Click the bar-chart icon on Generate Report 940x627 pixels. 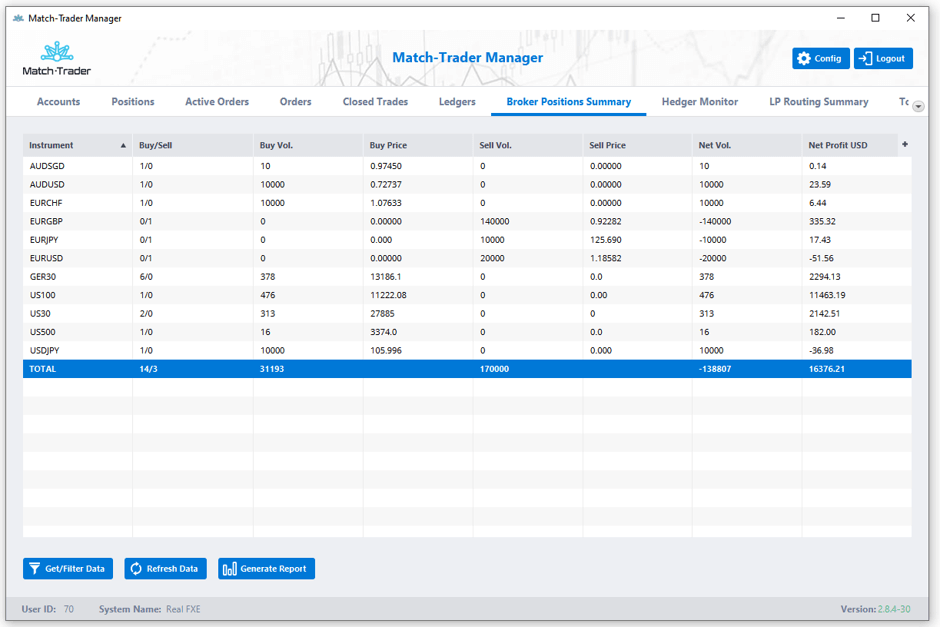click(229, 568)
